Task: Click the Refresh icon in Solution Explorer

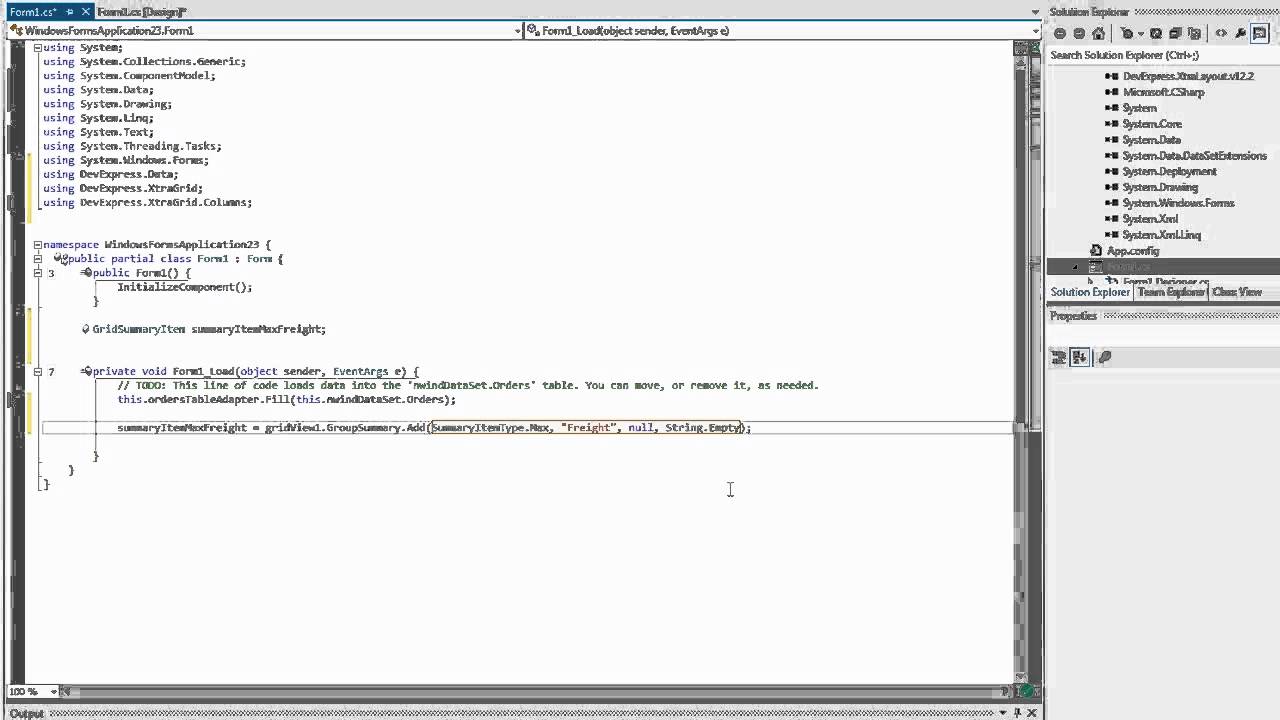Action: click(1156, 34)
